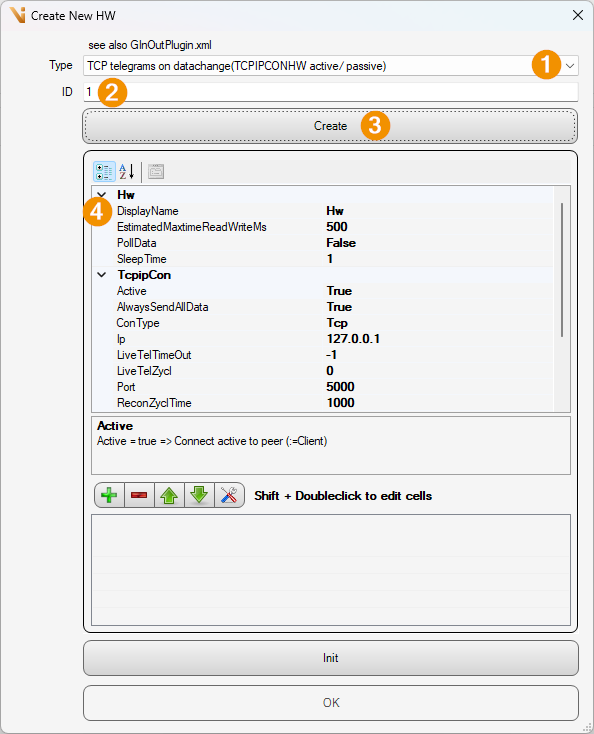Click the OK button
594x734 pixels.
click(x=331, y=703)
